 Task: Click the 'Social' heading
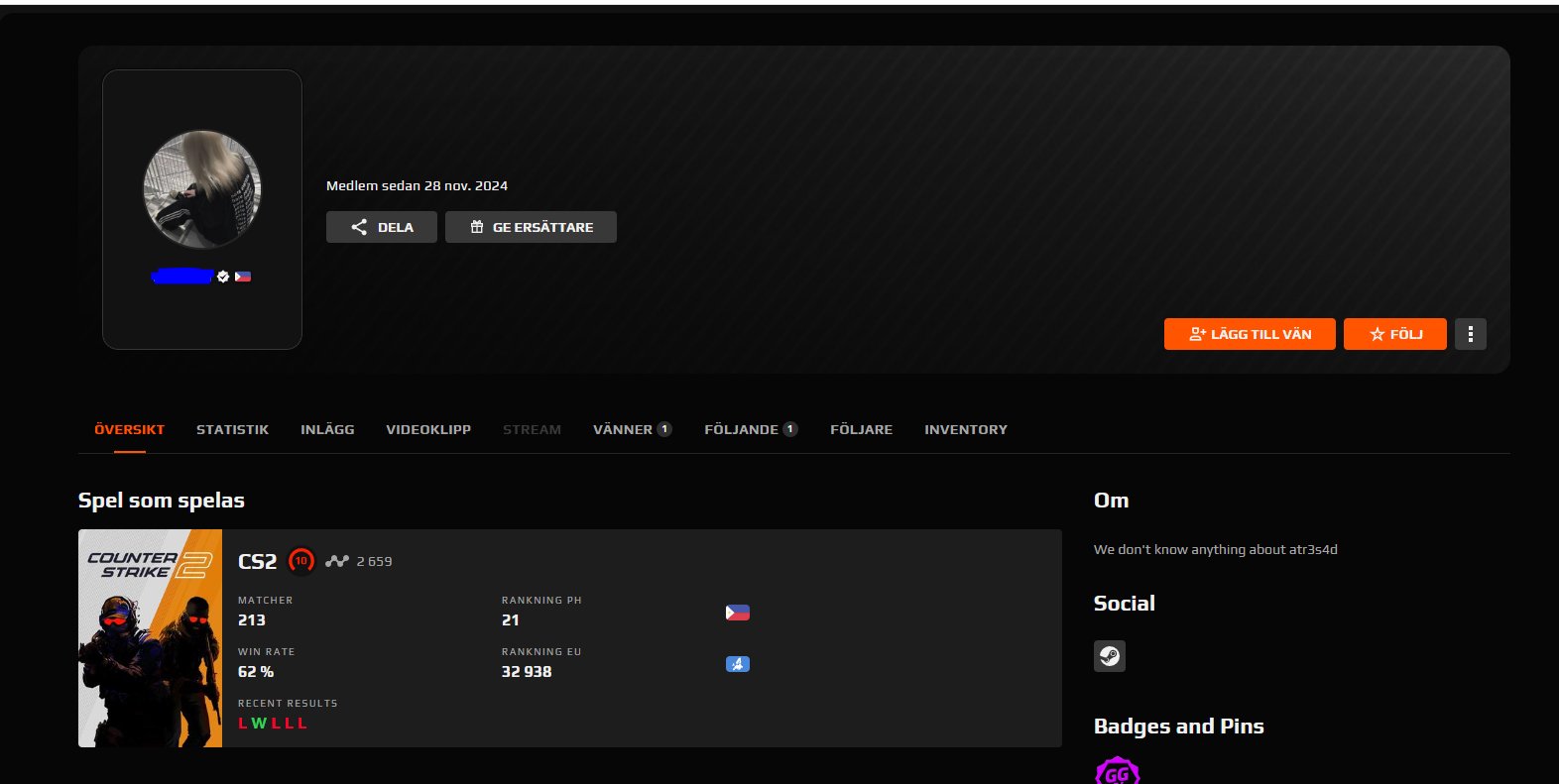pyautogui.click(x=1125, y=604)
